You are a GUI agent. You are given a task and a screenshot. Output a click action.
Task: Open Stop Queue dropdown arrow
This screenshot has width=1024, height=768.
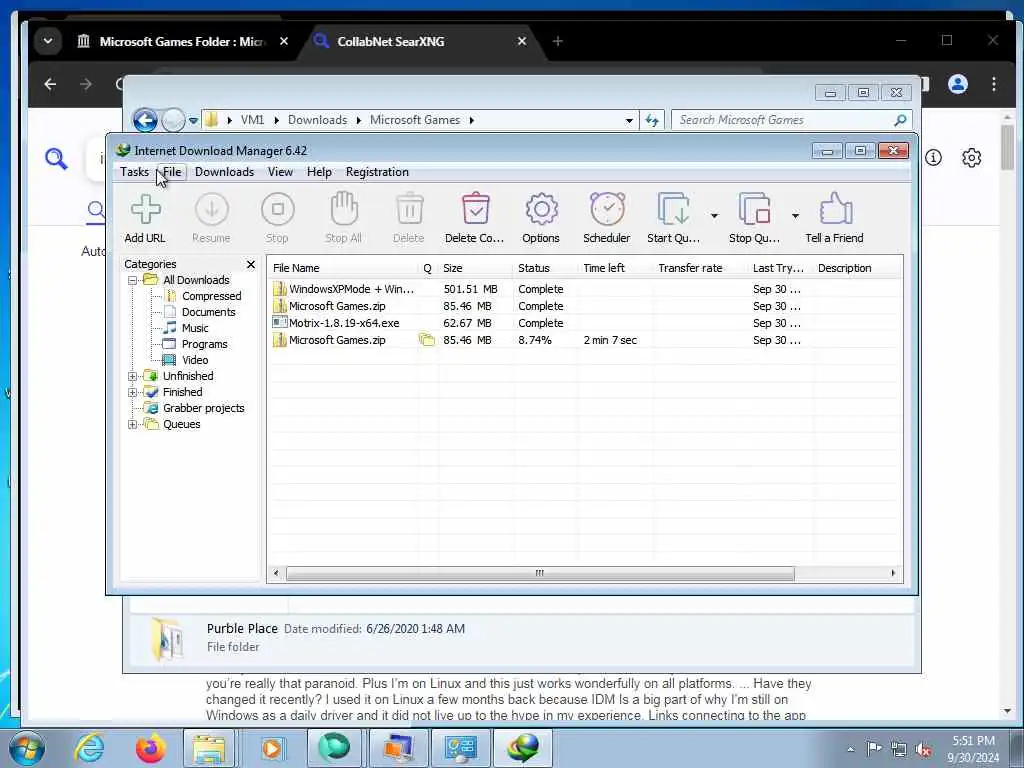(x=795, y=216)
